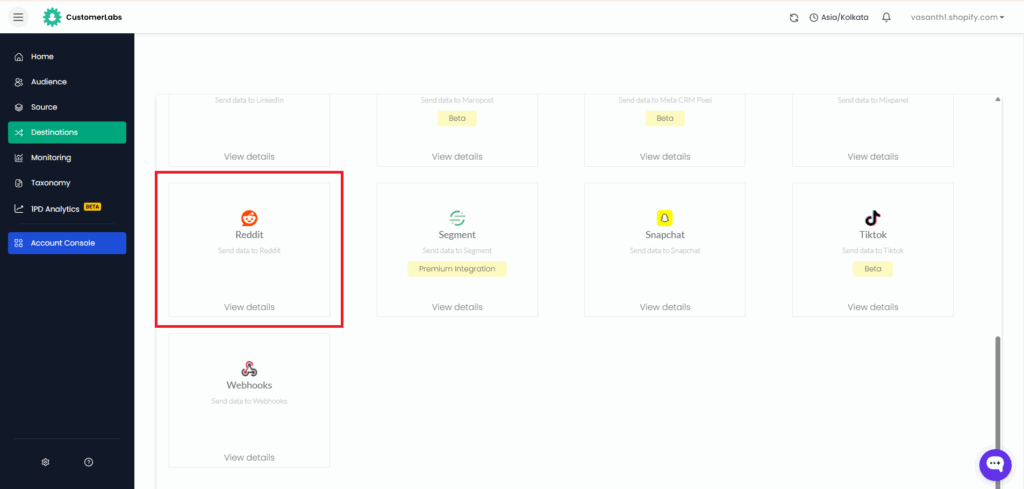The width and height of the screenshot is (1024, 489).
Task: Go to Home in sidebar
Action: 67,57
